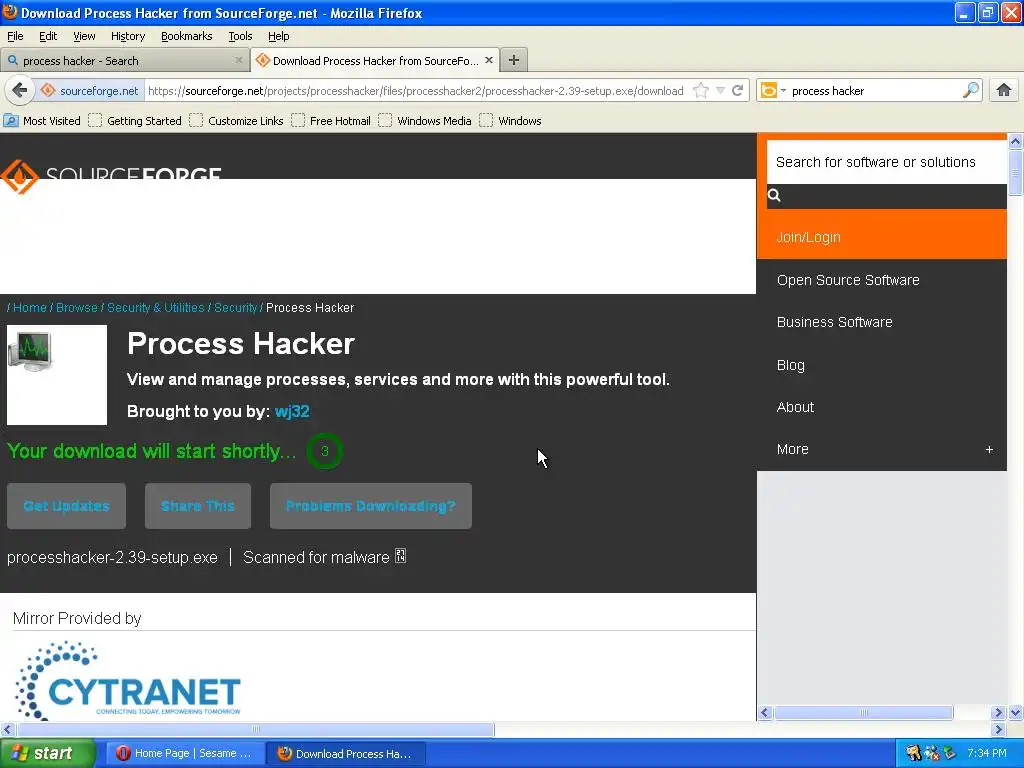Open the History menu
The height and width of the screenshot is (768, 1024).
[x=127, y=36]
